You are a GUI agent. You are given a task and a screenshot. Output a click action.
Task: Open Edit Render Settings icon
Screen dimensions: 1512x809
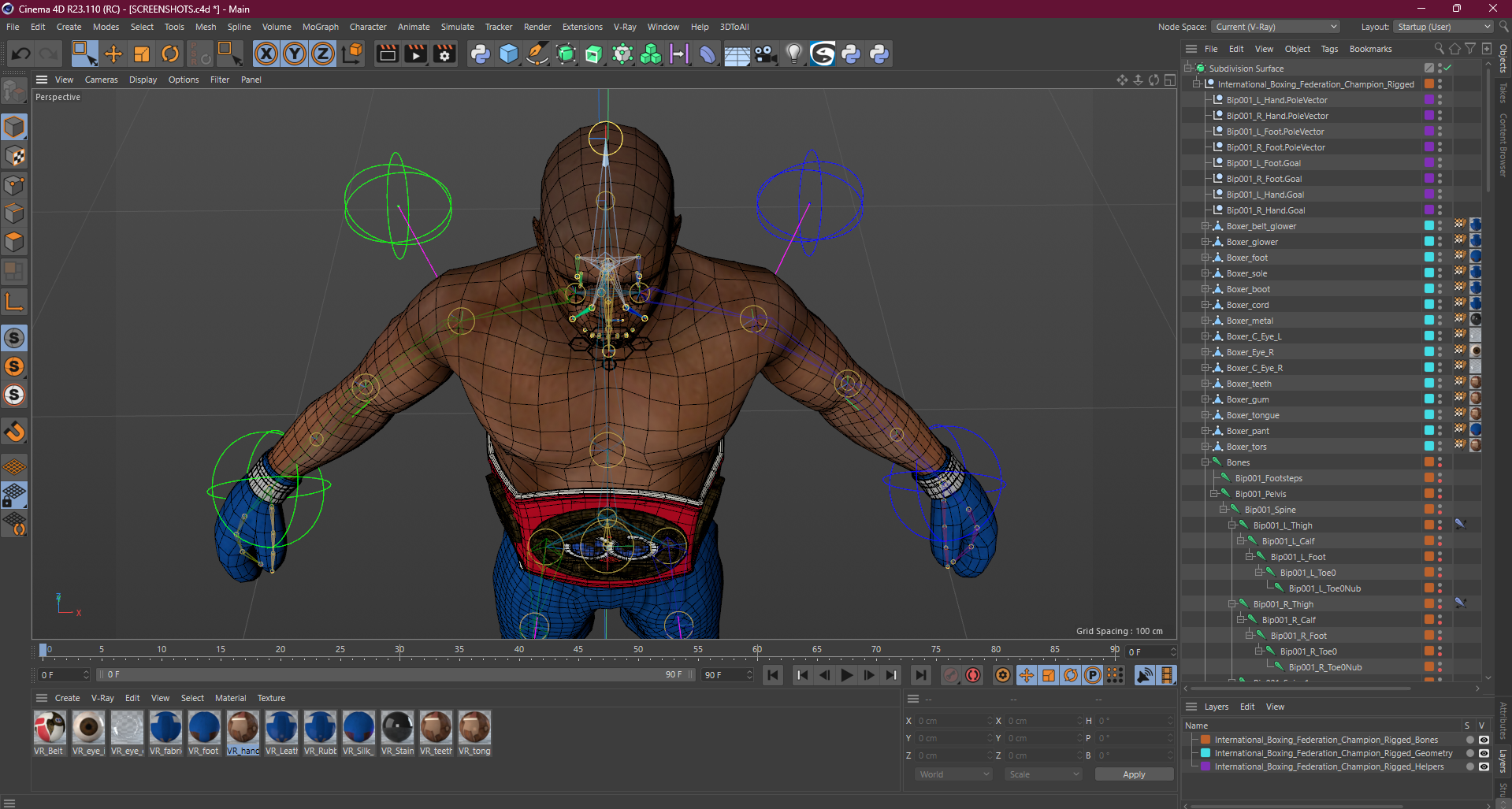(x=444, y=54)
